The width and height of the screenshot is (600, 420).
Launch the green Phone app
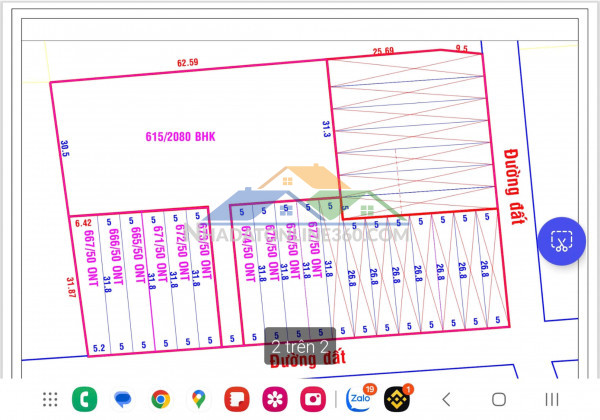[85, 399]
